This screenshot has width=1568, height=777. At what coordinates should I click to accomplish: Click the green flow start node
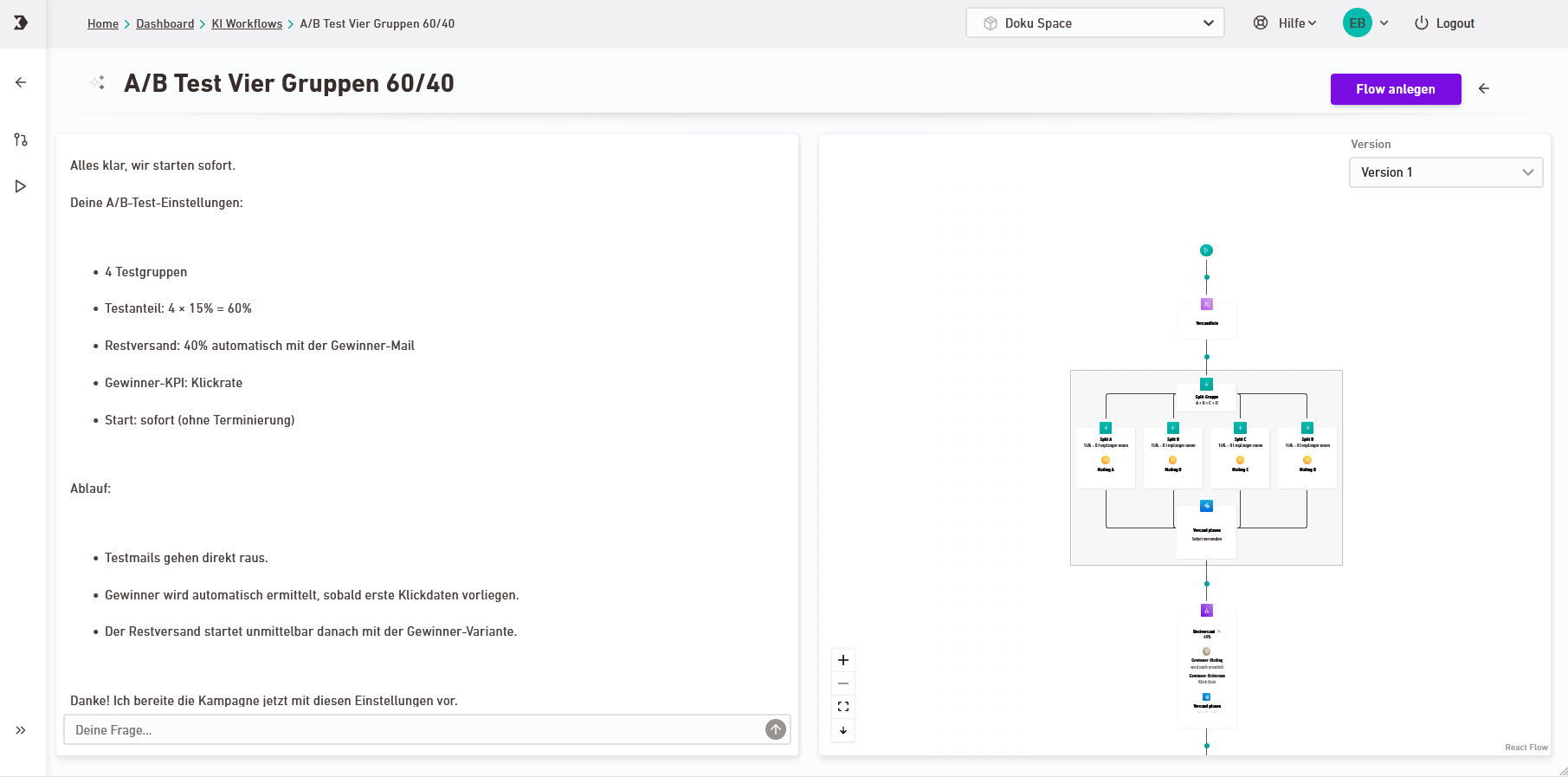coord(1206,250)
